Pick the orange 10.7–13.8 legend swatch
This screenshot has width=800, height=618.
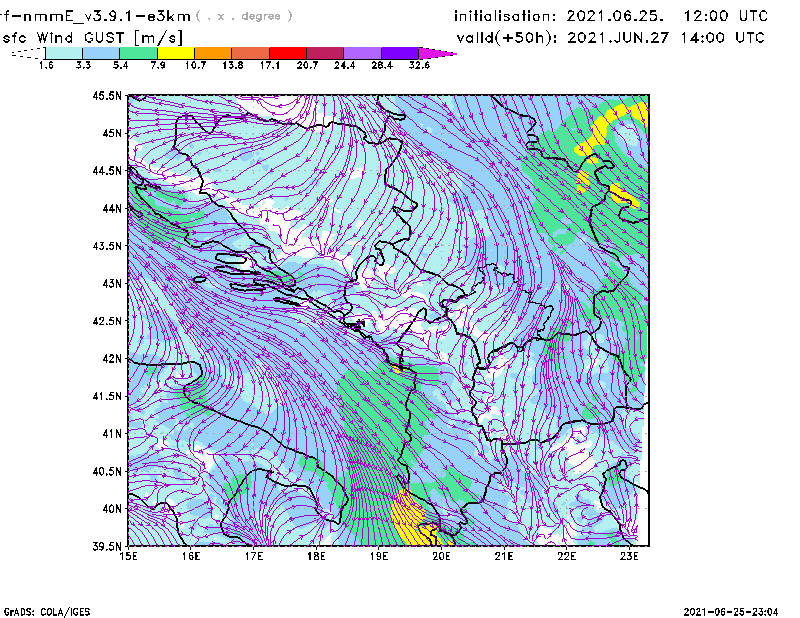click(213, 52)
